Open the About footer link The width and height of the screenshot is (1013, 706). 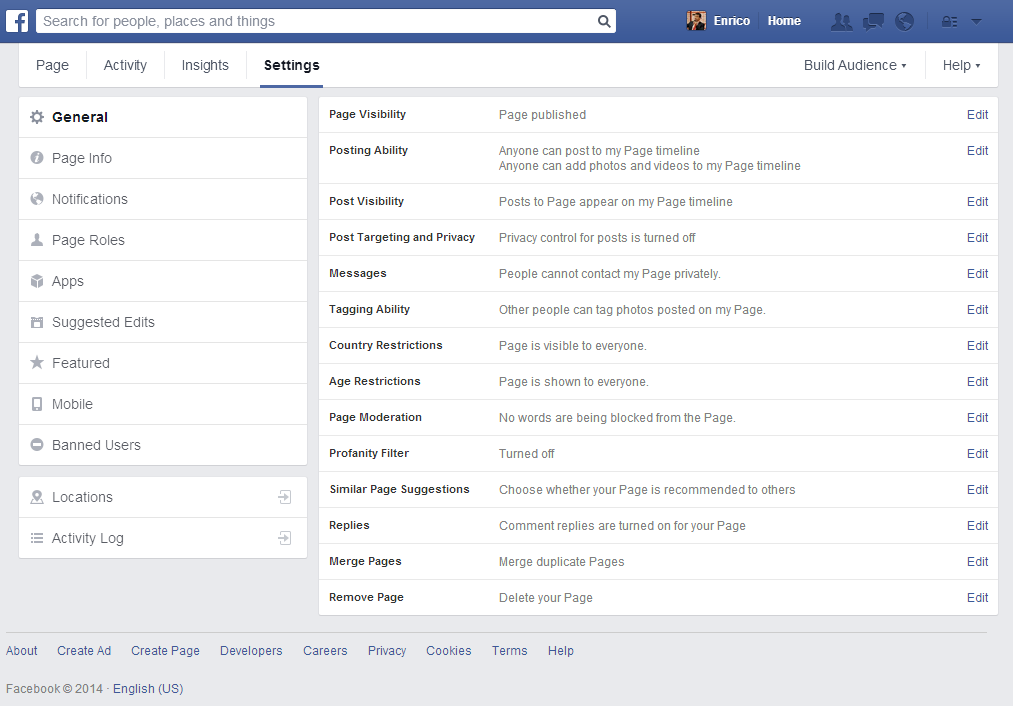21,650
